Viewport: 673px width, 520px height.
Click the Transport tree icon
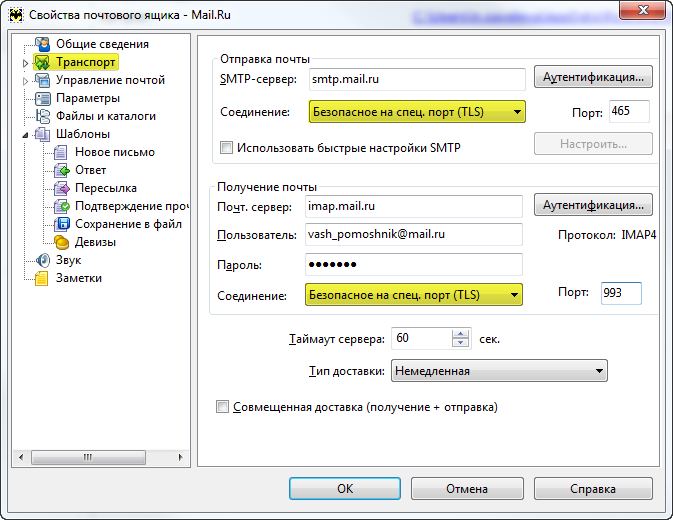(42, 62)
